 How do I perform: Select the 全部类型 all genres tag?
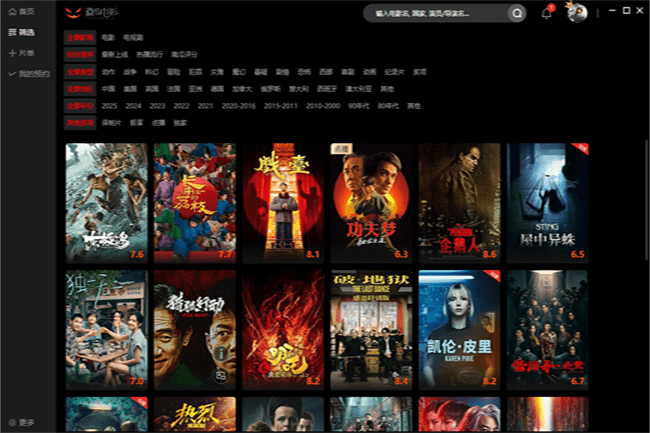point(80,72)
